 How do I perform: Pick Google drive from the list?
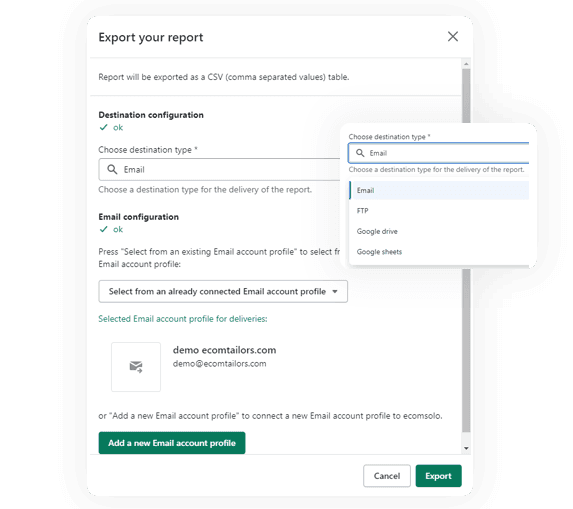pos(439,231)
